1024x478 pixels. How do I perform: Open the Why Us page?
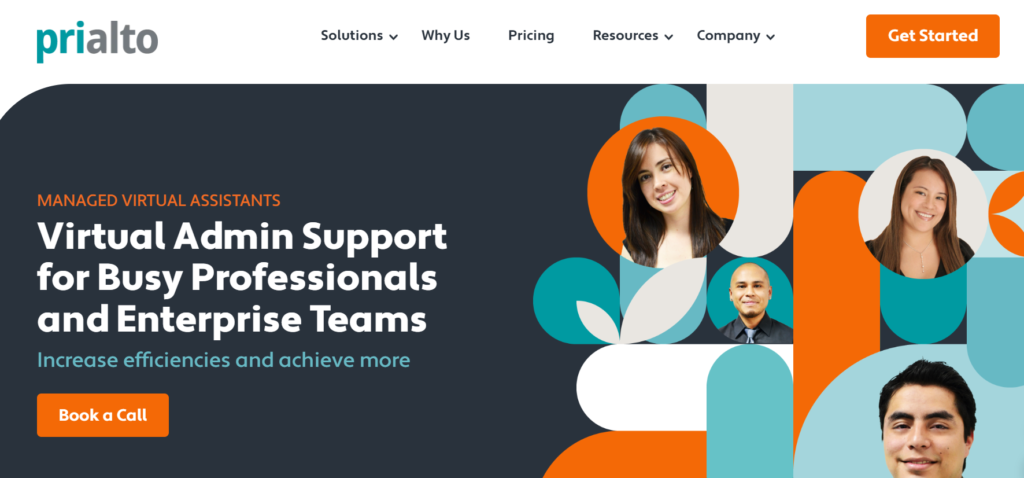(x=445, y=35)
